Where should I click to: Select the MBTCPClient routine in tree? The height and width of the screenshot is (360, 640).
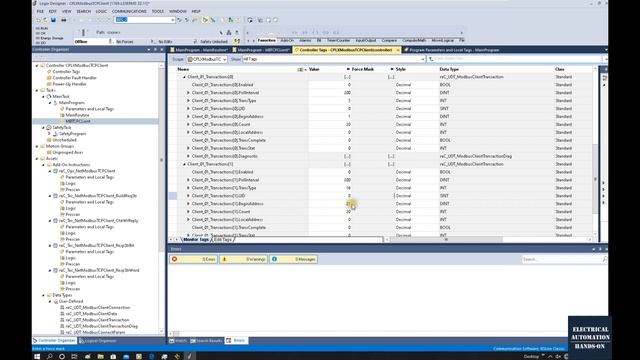[78, 121]
